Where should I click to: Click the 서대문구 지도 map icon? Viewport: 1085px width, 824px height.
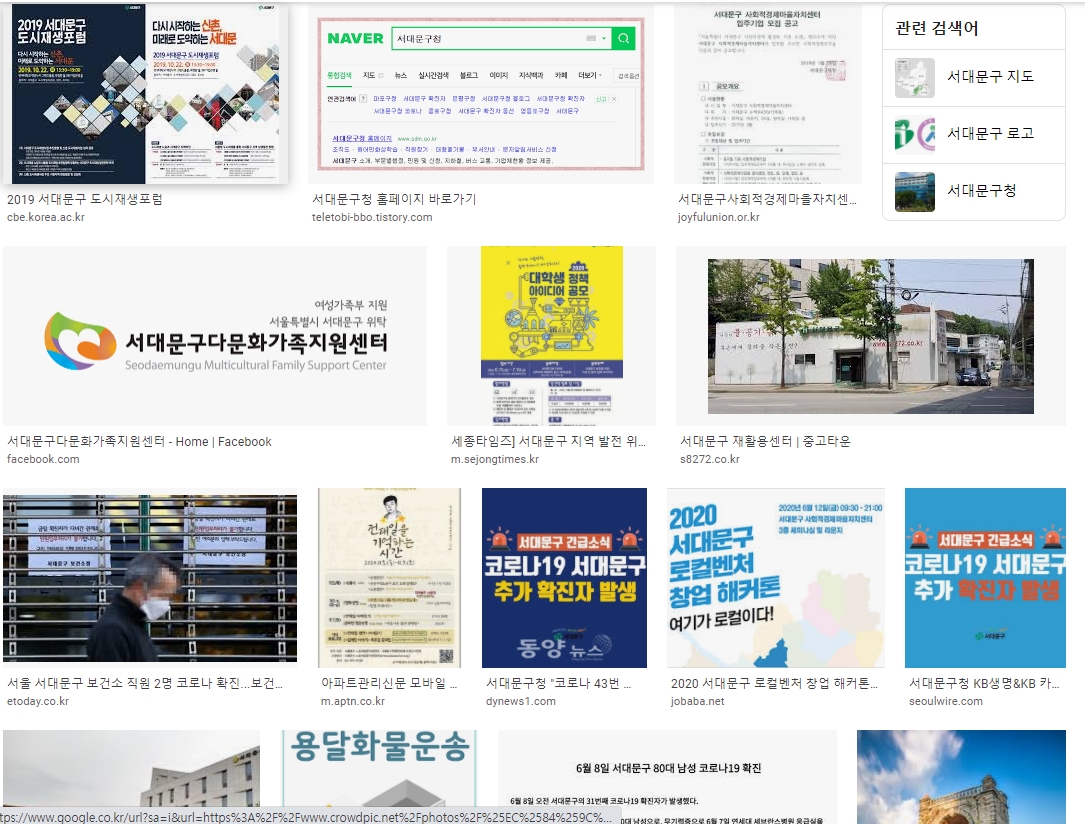[x=915, y=77]
